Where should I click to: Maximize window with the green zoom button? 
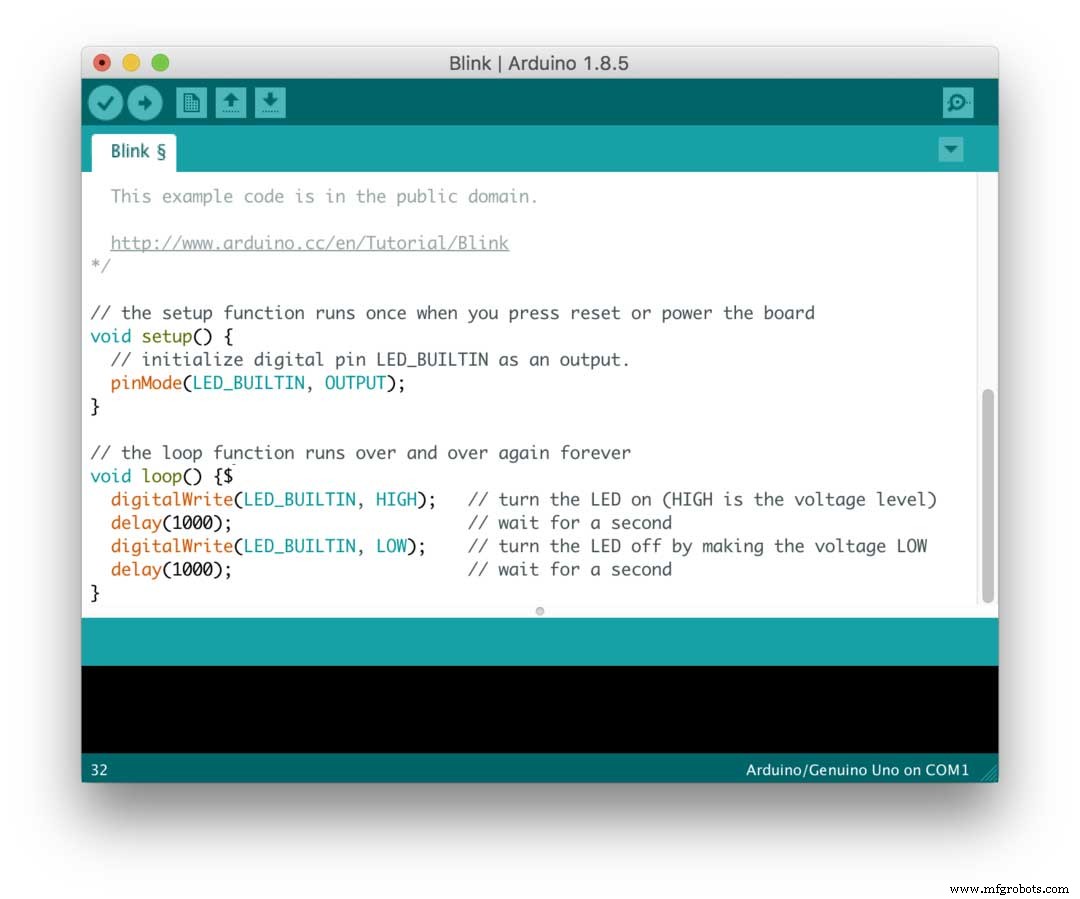point(160,62)
